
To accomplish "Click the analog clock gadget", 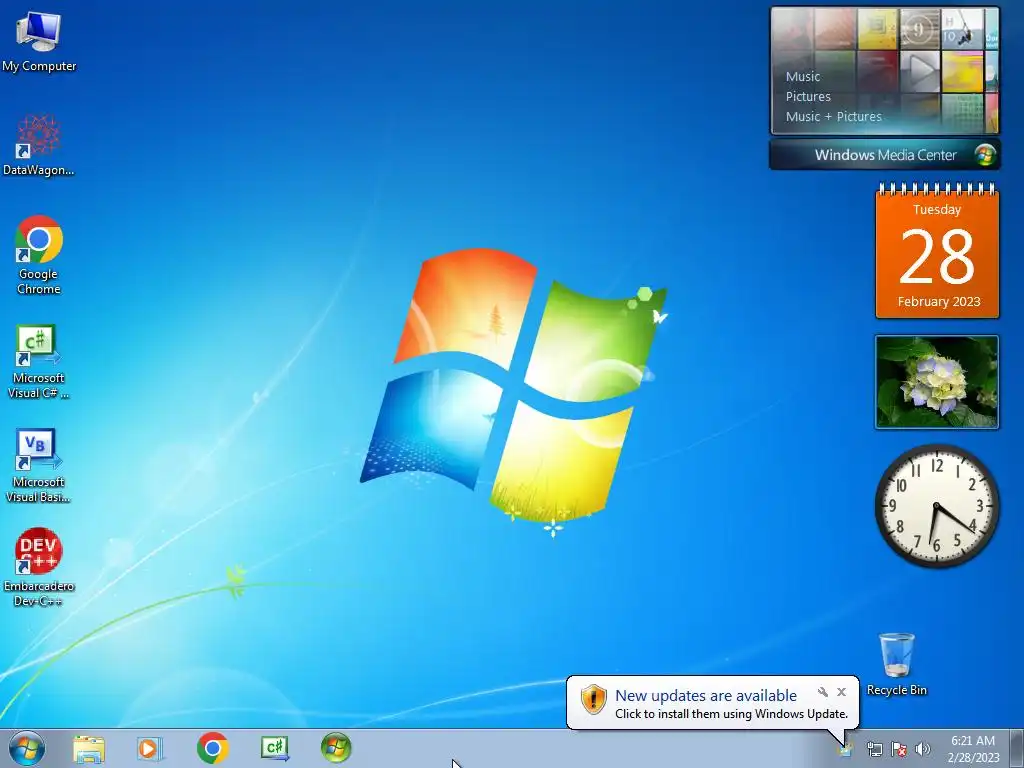I will click(937, 505).
